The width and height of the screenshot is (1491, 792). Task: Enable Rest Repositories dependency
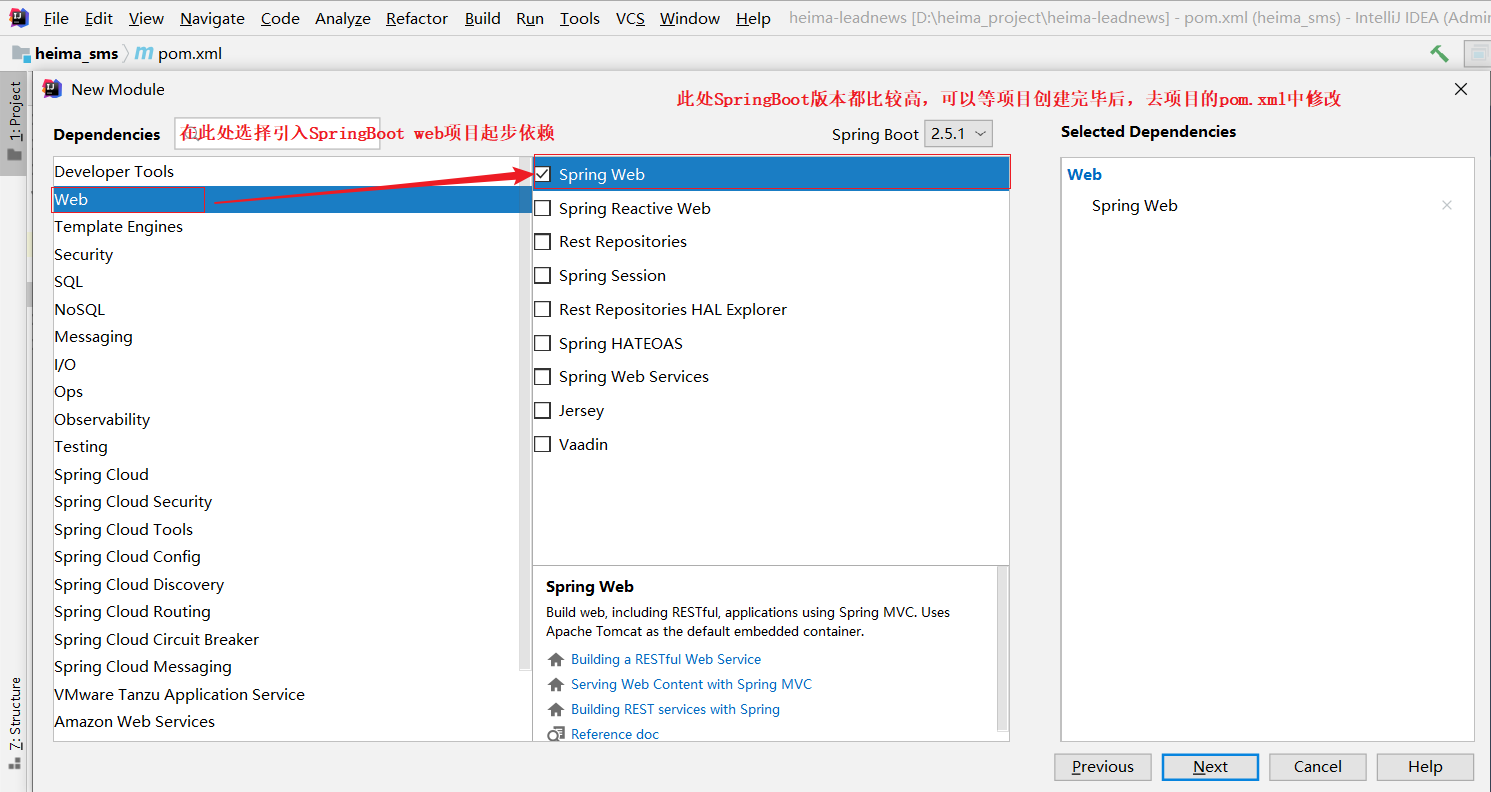[x=543, y=241]
